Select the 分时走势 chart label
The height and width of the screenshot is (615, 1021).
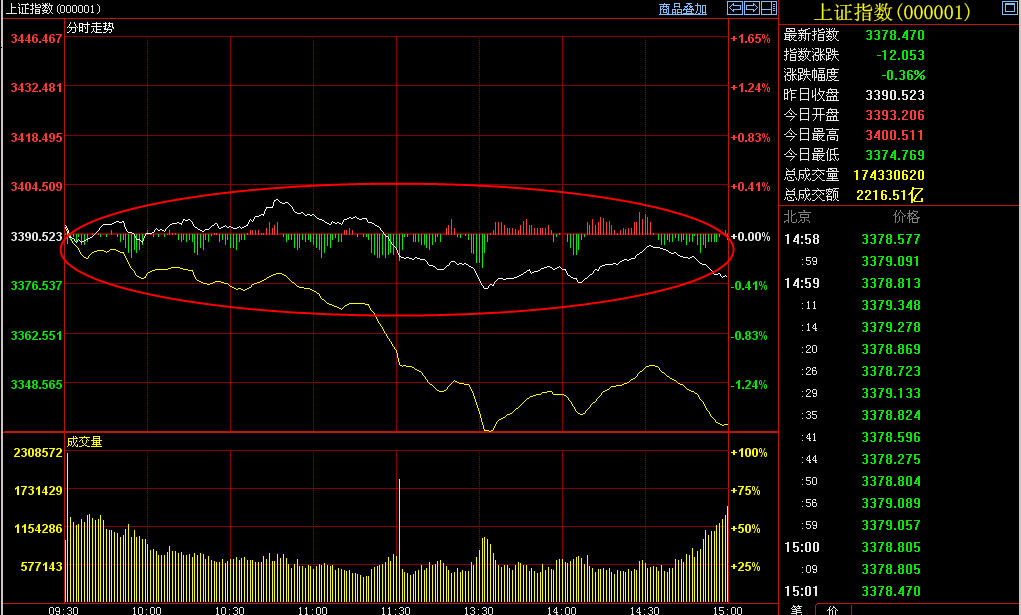click(x=90, y=28)
